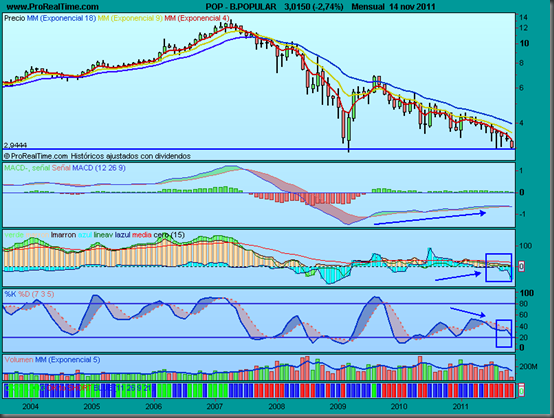Click the cero (15) legend label
This screenshot has width=554, height=418.
click(169, 235)
